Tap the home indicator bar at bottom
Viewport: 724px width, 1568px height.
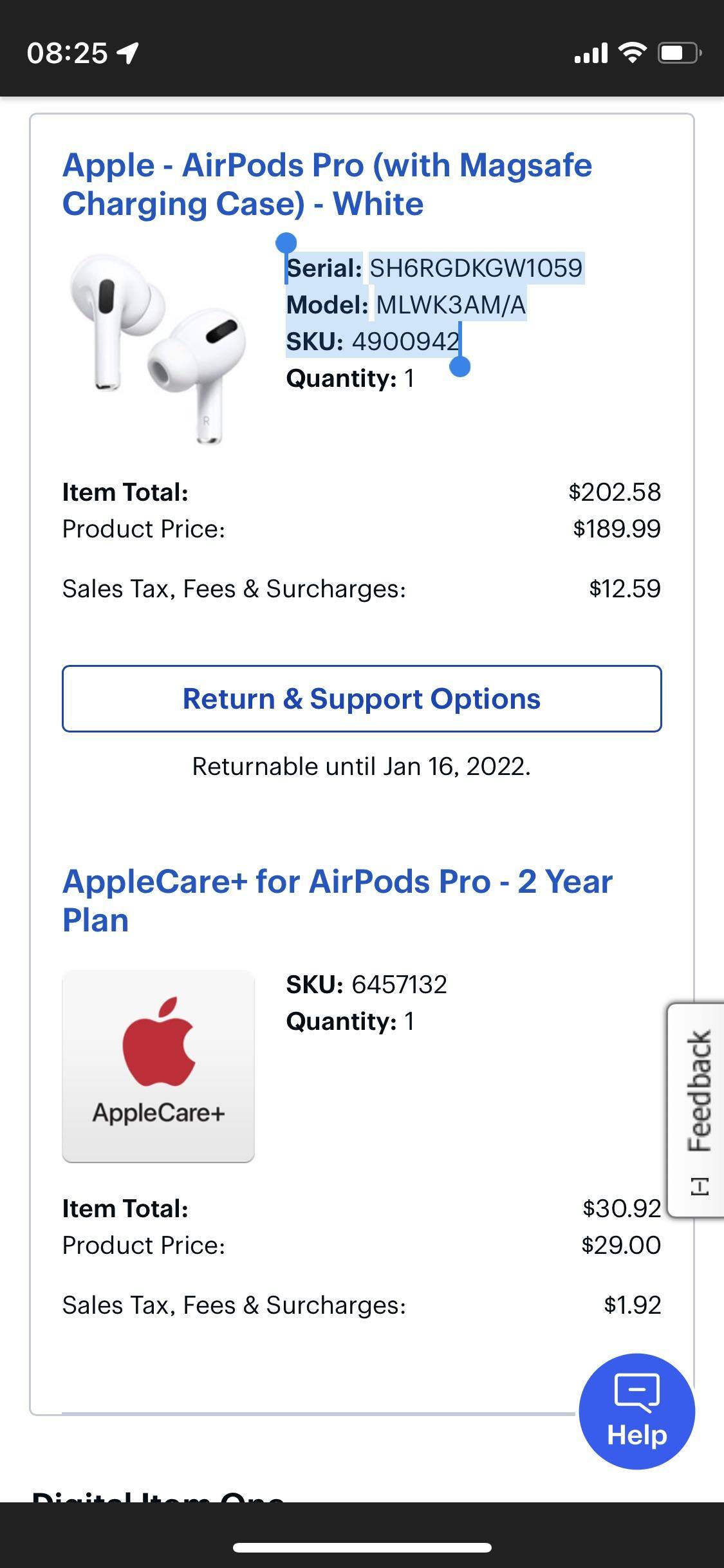click(x=362, y=1547)
